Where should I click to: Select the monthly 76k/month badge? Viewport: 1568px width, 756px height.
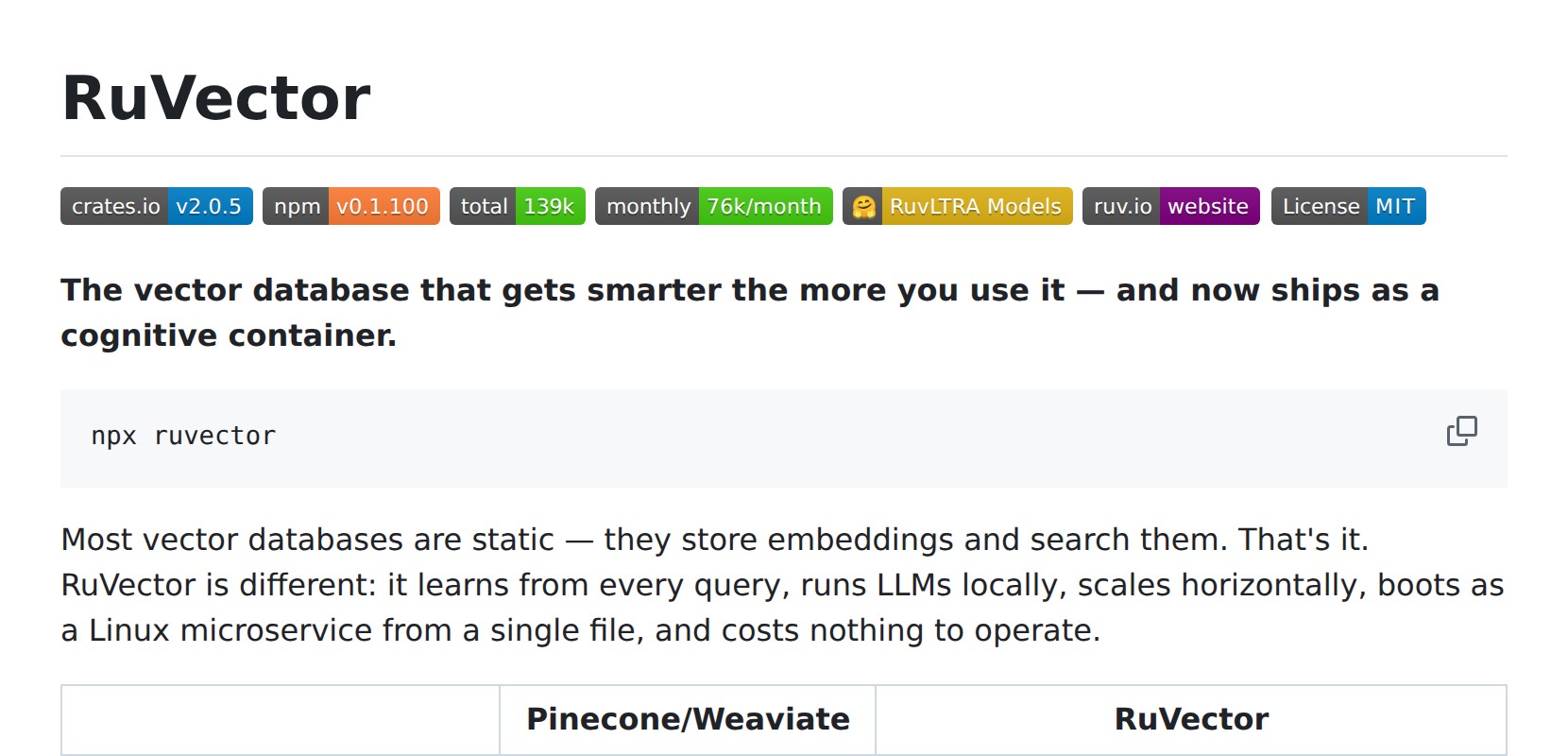pos(713,206)
